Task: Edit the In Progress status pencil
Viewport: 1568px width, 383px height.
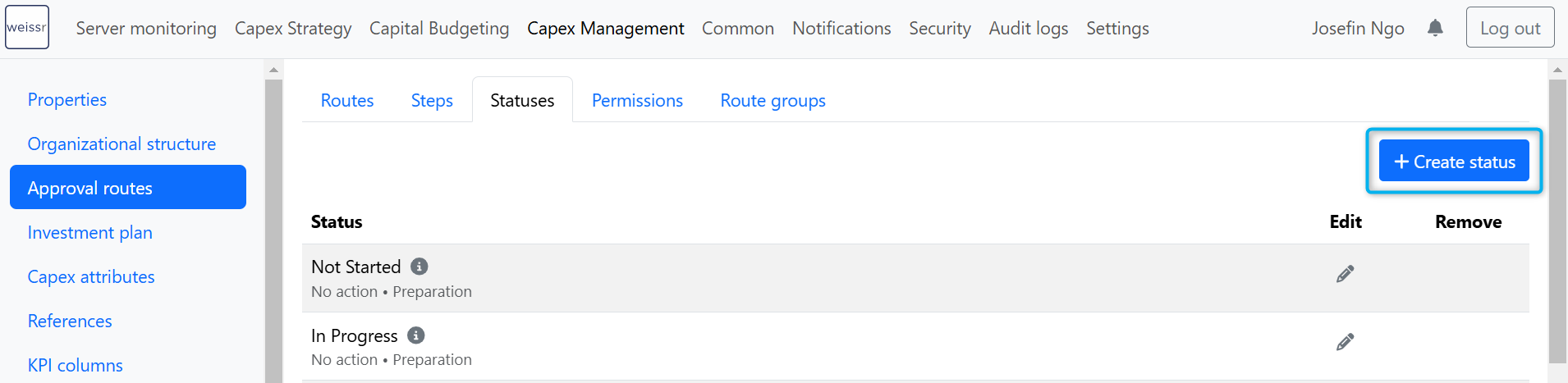Action: click(1345, 342)
